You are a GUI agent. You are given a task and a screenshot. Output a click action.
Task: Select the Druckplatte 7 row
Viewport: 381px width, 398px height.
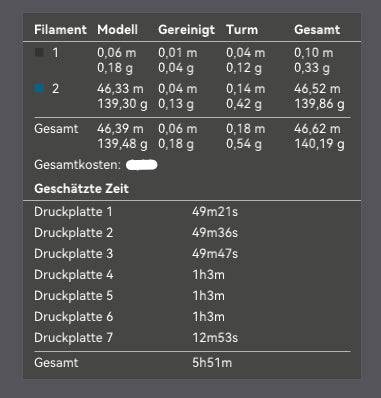192,338
